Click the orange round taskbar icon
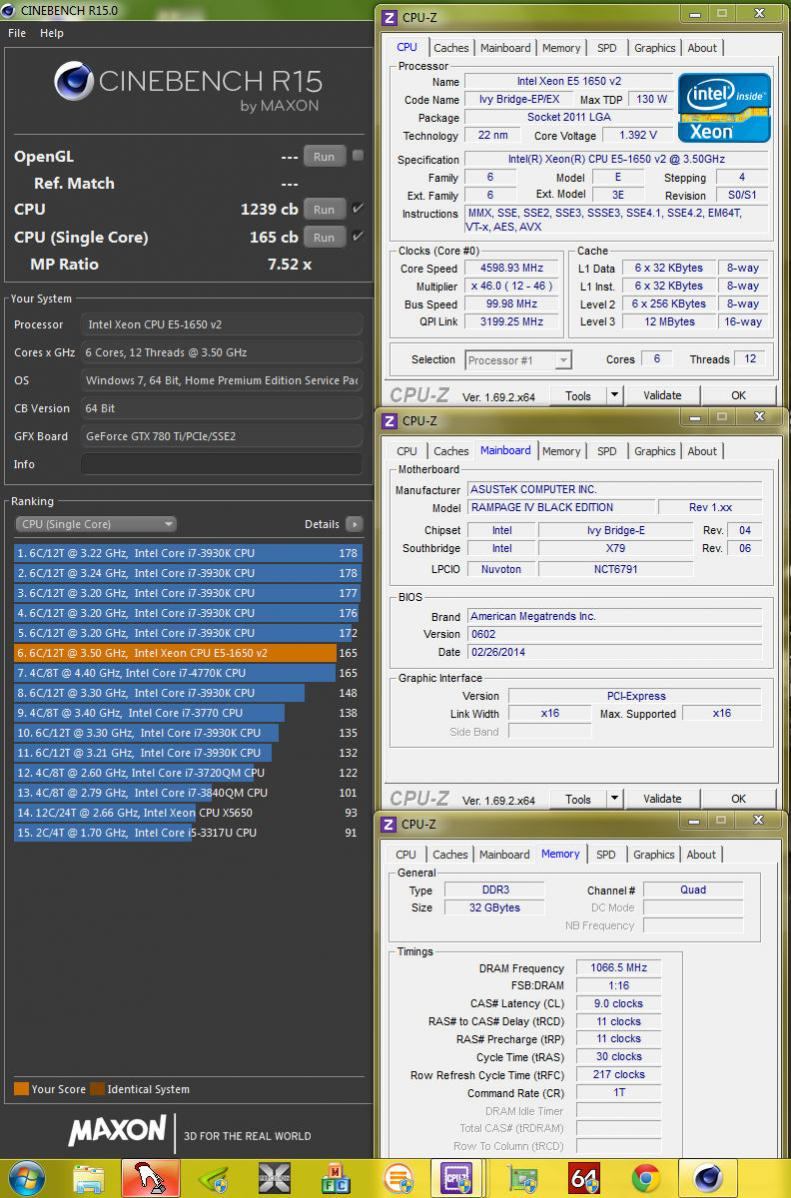791x1198 pixels. coord(397,1179)
